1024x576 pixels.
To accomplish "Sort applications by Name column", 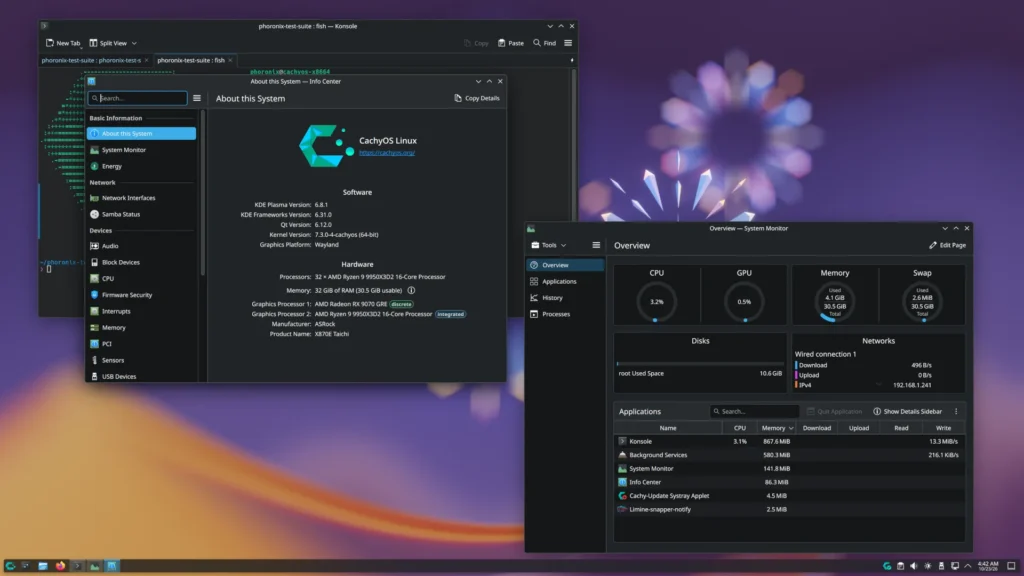I will coord(667,428).
